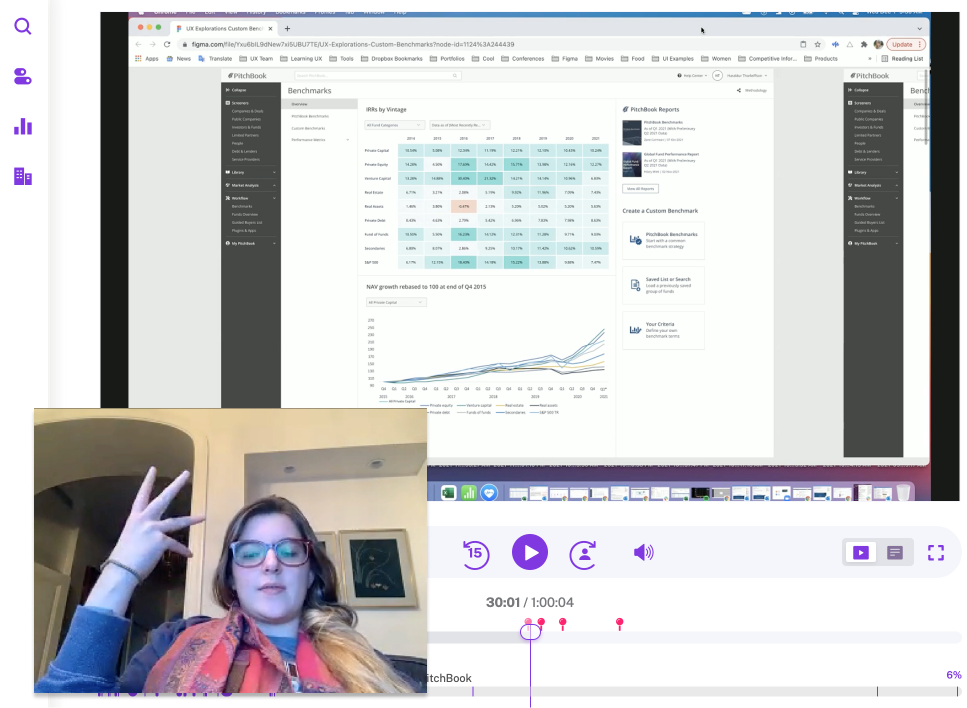Play the session recording
This screenshot has height=708, width=967.
pos(530,552)
